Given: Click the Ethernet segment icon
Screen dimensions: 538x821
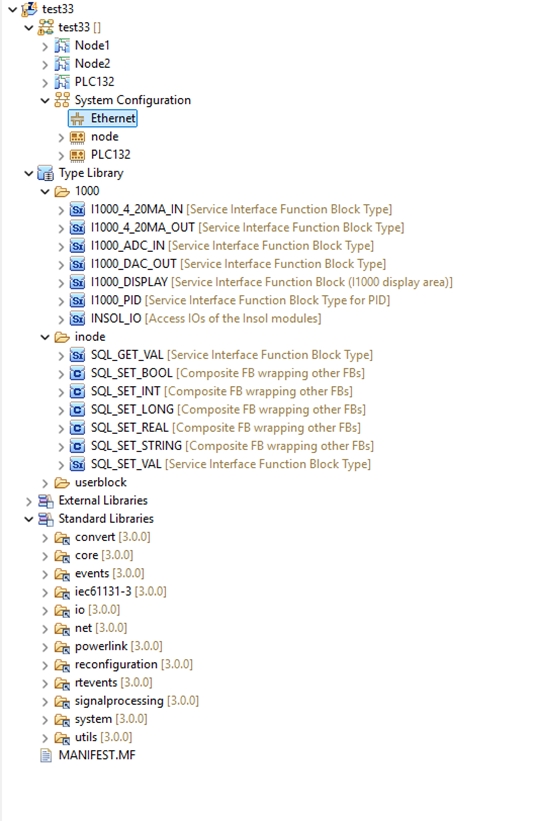Looking at the screenshot, I should click(x=77, y=119).
